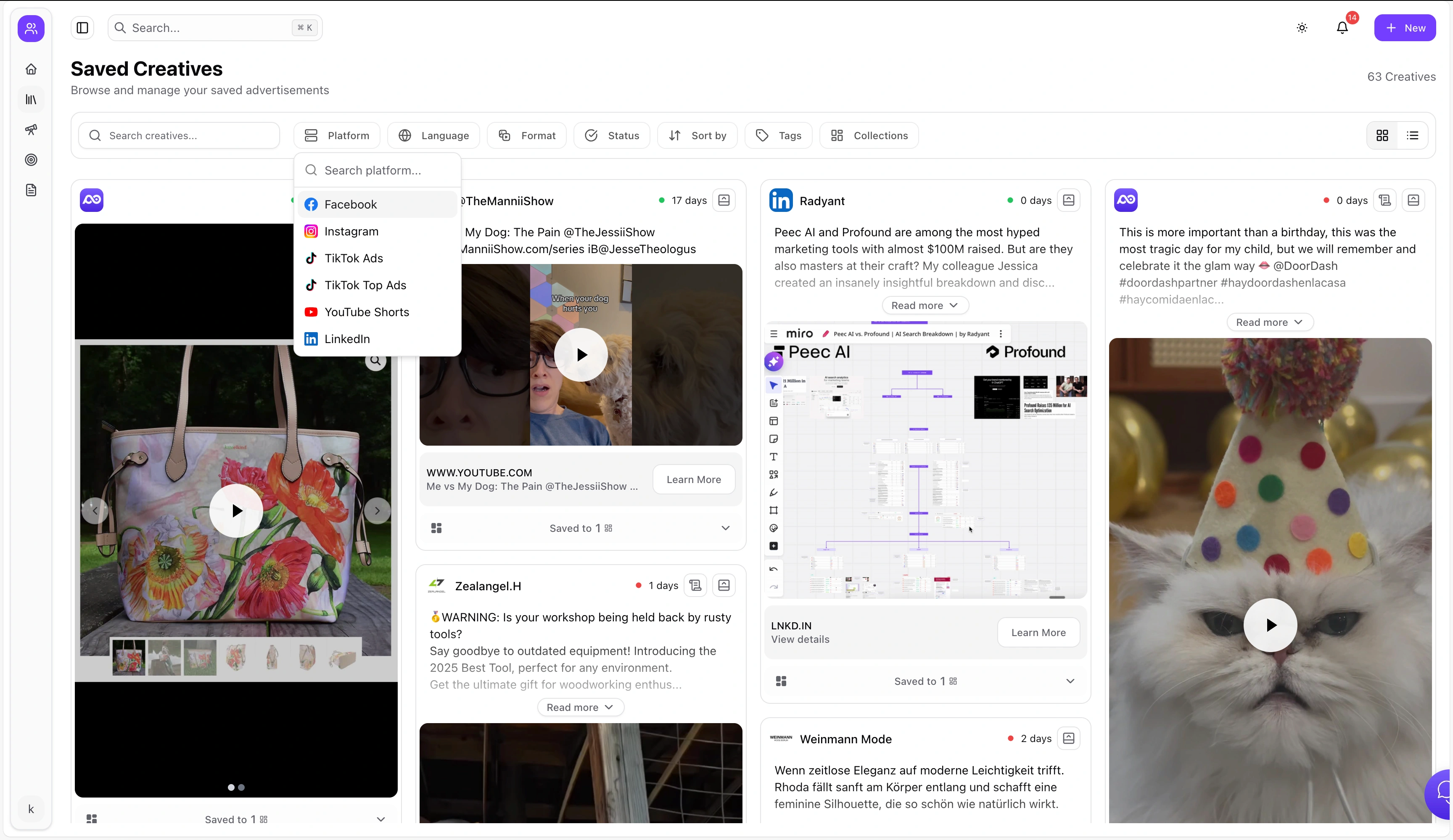The image size is (1453, 840).
Task: Open the document icon in sidebar
Action: coord(31,190)
